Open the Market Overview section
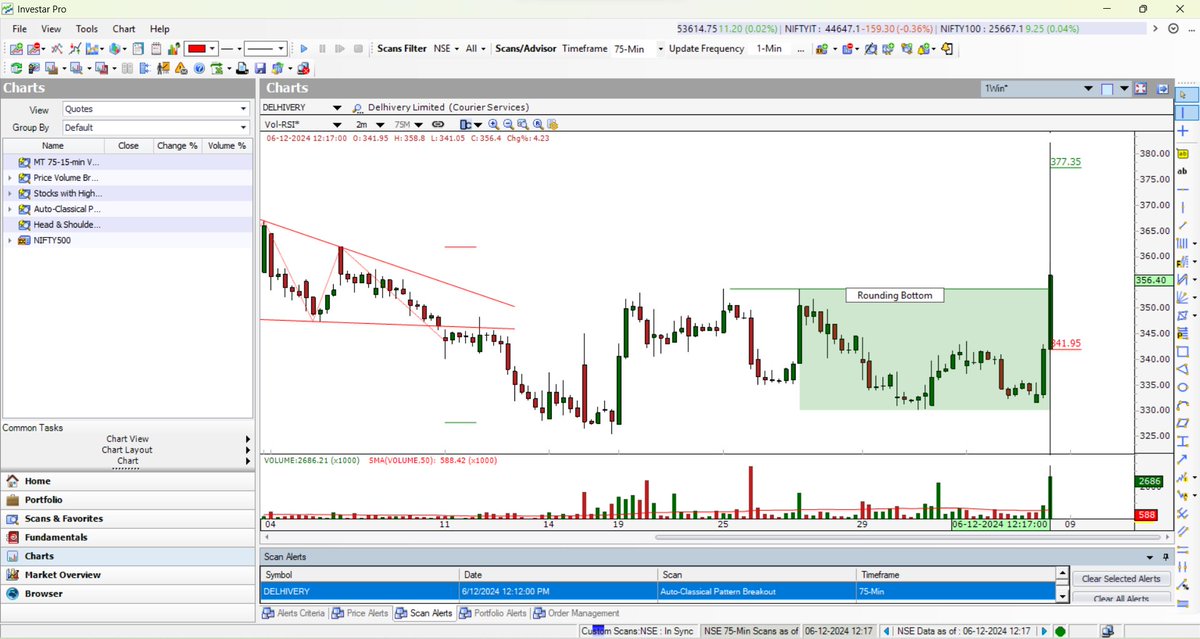 pos(126,575)
